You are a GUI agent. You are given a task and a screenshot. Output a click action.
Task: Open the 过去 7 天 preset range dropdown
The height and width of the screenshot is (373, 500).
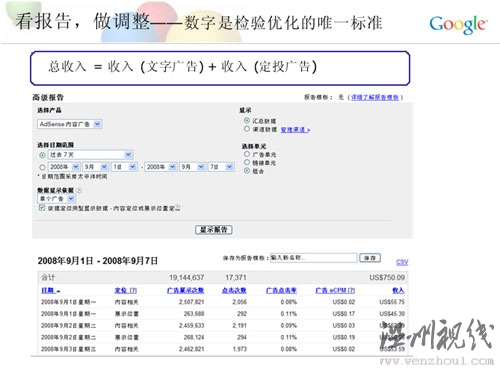tap(91, 155)
